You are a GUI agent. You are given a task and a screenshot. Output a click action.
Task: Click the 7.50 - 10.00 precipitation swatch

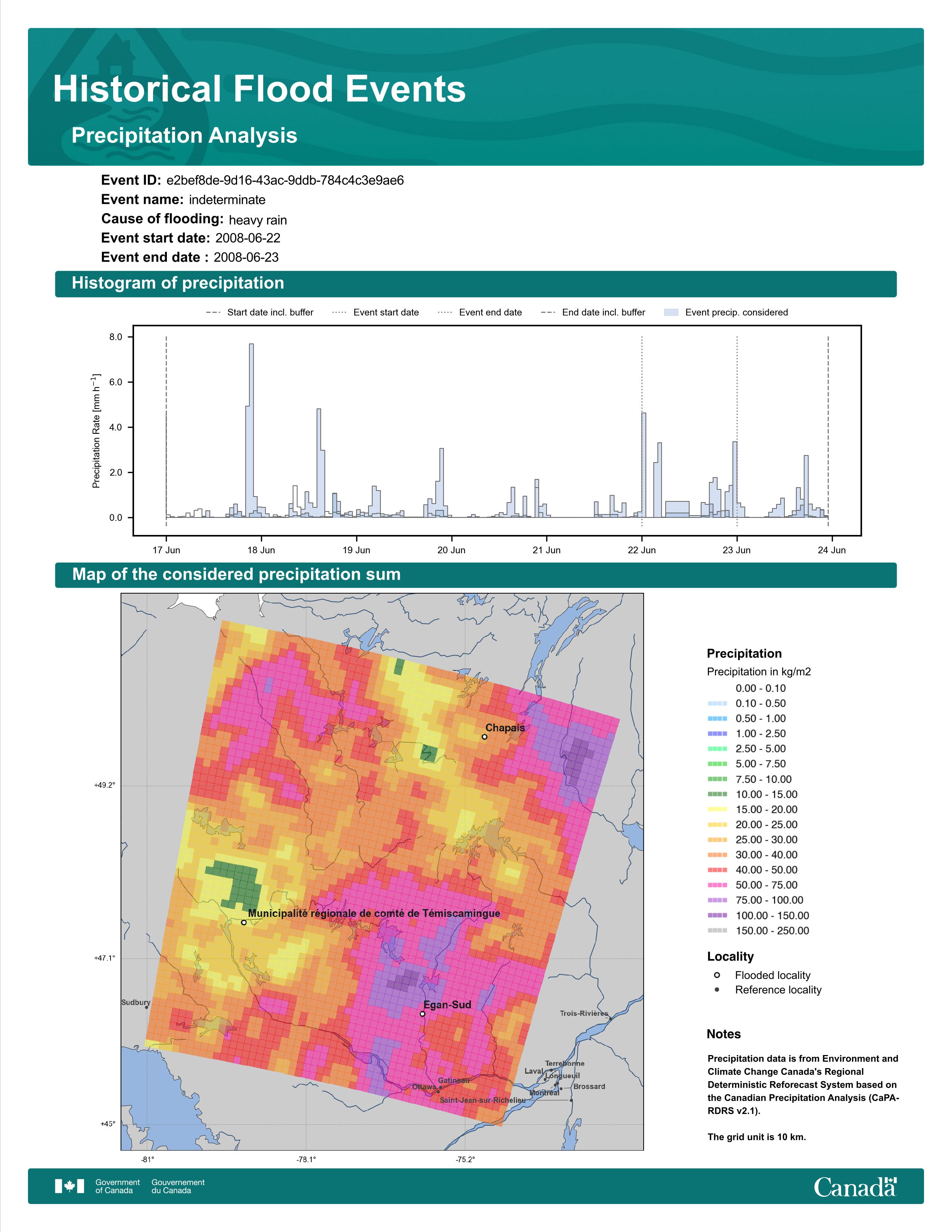(x=717, y=779)
